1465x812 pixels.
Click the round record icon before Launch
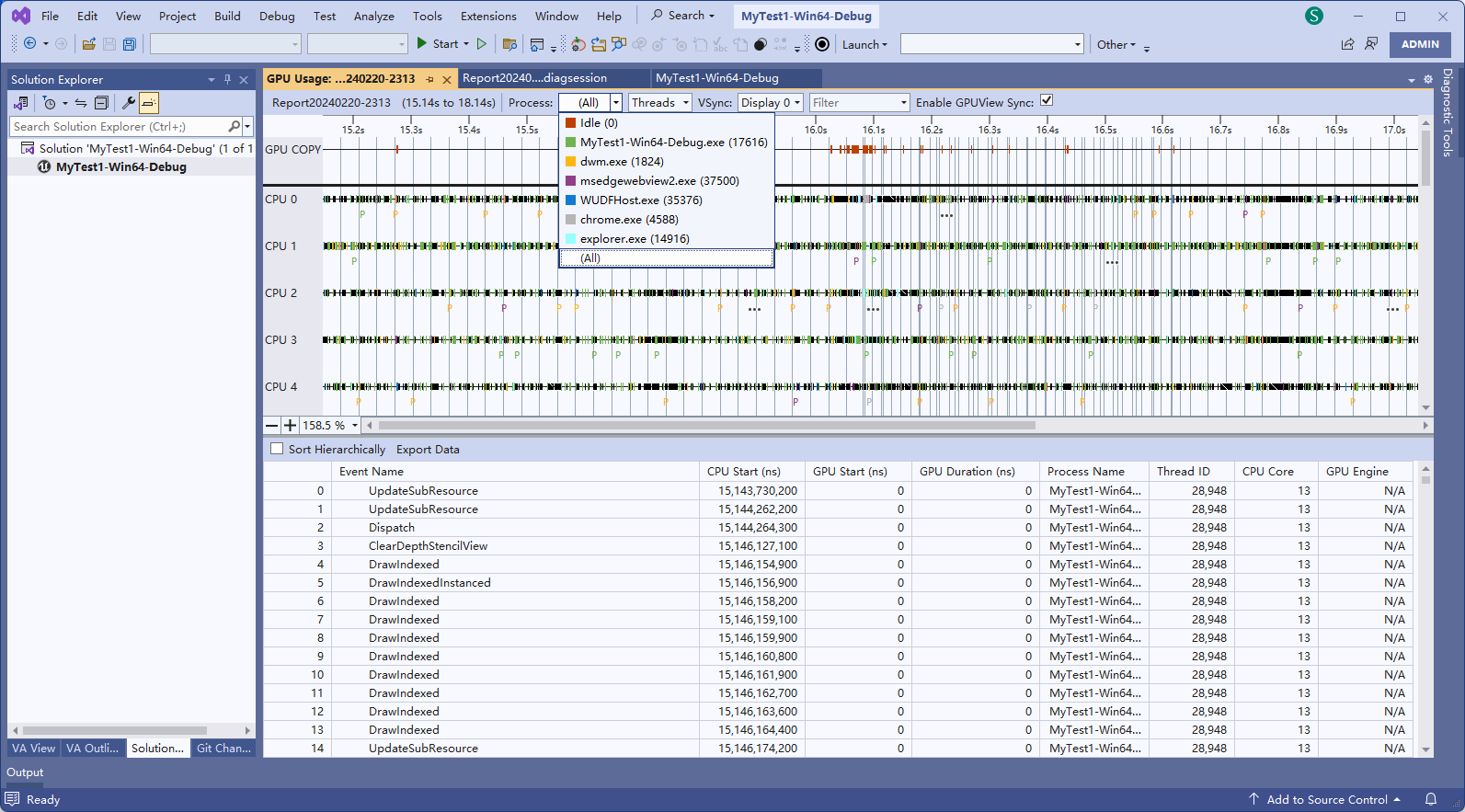[x=822, y=44]
